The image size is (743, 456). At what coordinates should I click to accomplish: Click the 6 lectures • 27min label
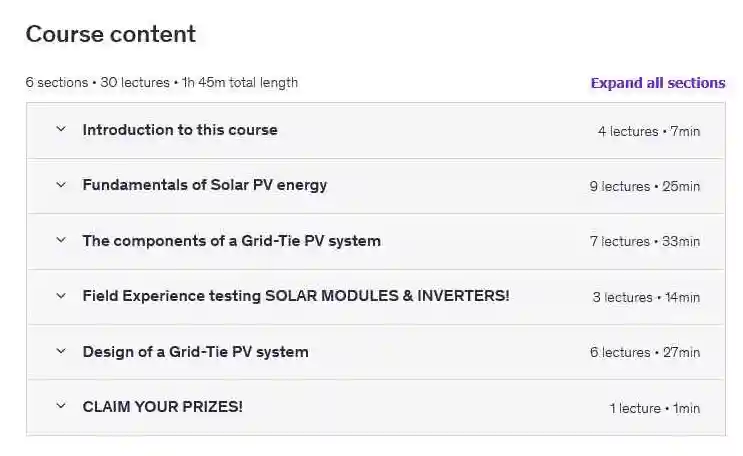click(645, 353)
